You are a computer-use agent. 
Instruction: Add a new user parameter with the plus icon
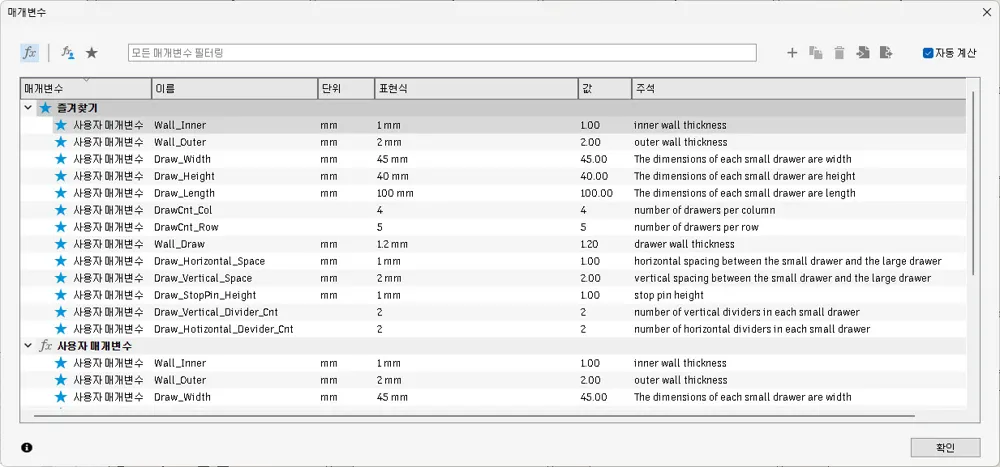(x=792, y=53)
